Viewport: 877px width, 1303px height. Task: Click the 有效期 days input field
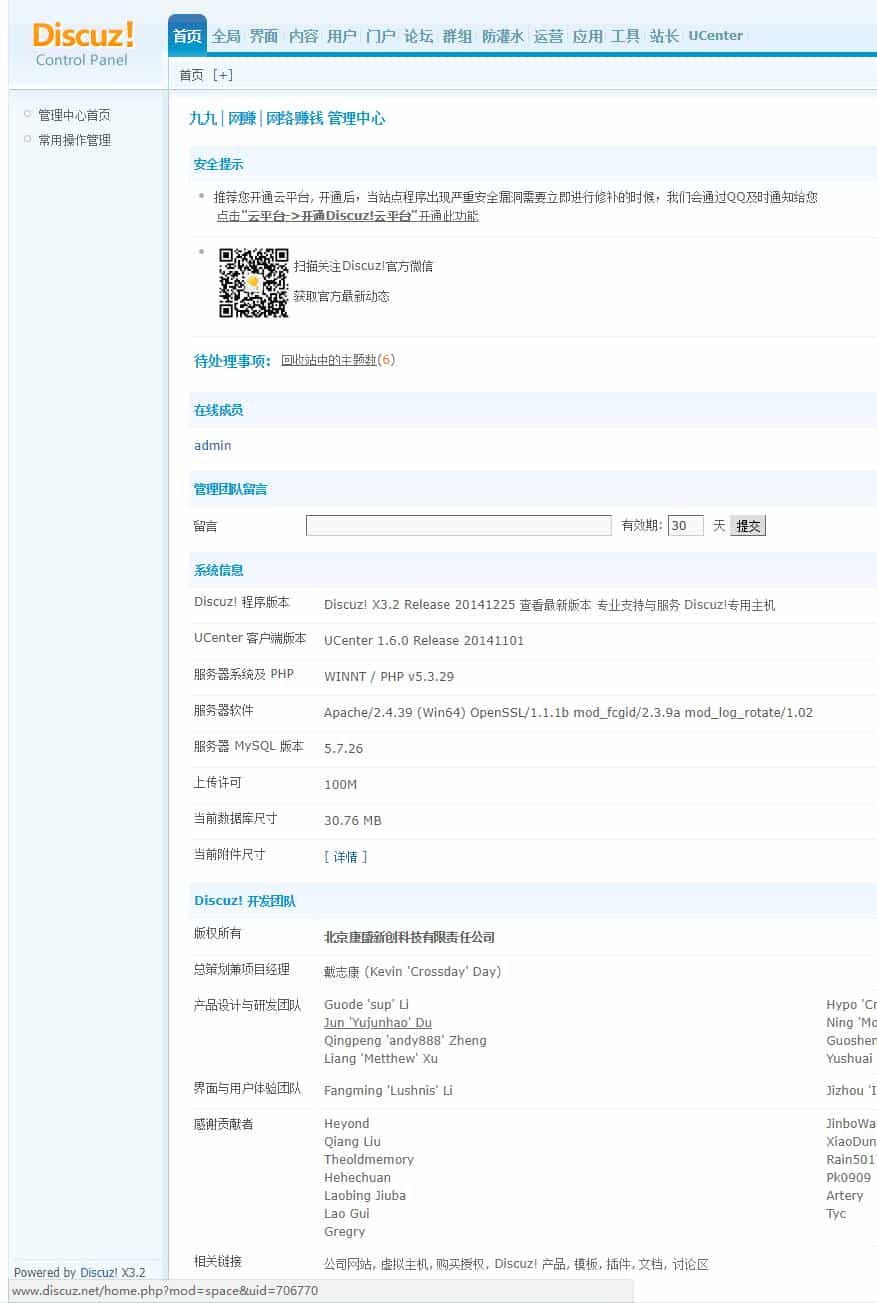click(x=686, y=526)
